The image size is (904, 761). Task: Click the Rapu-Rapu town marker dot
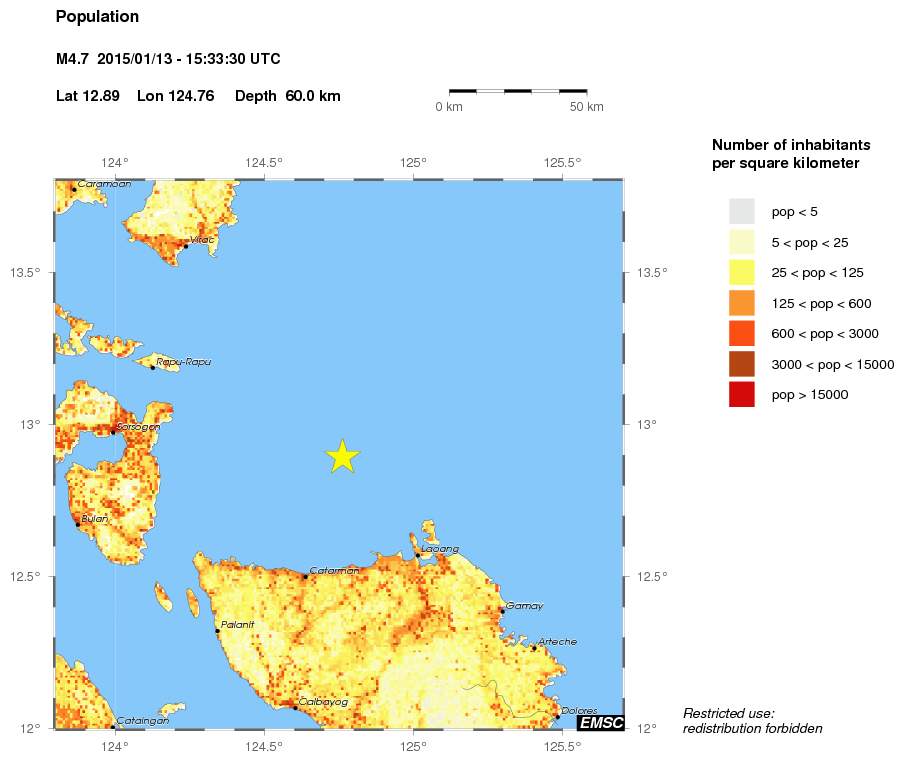[152, 368]
